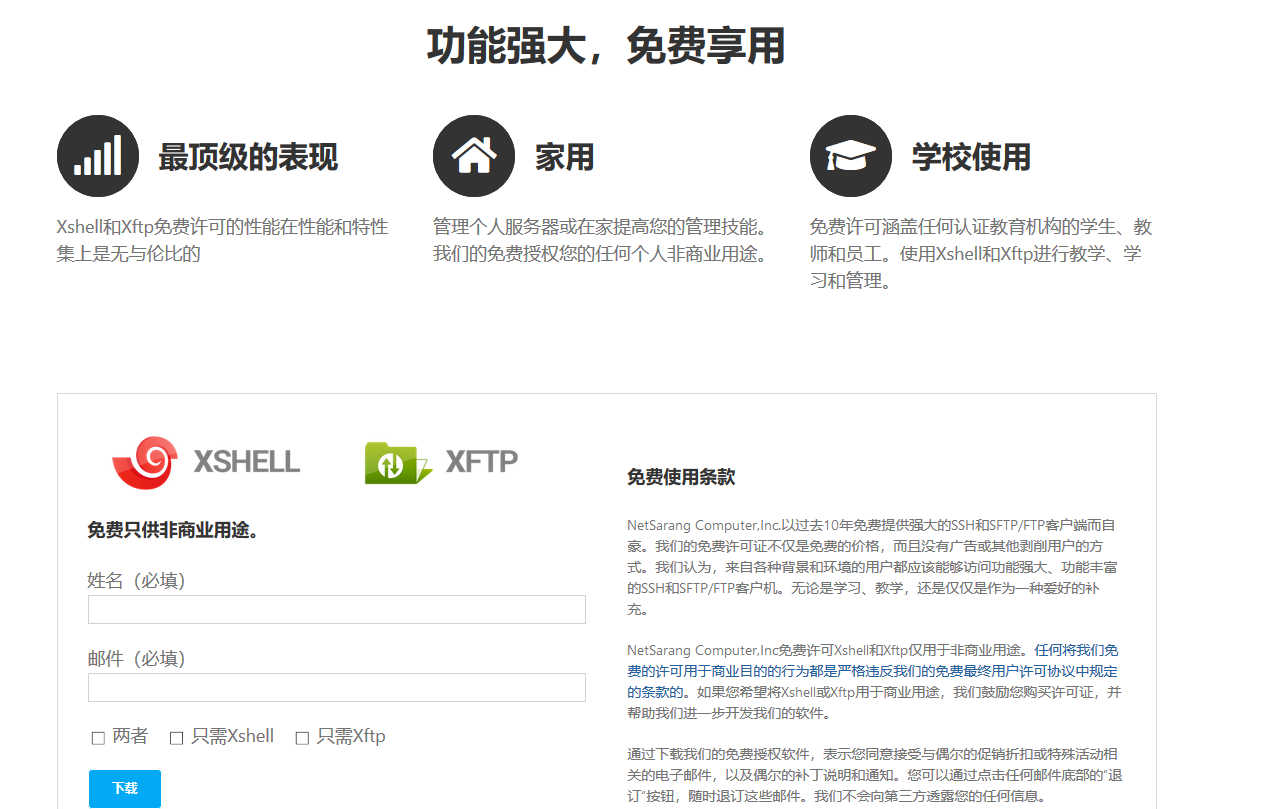This screenshot has height=809, width=1284.
Task: Click the paragraph starting 免费许可涵盖任何认证教育机构
Action: coord(981,254)
